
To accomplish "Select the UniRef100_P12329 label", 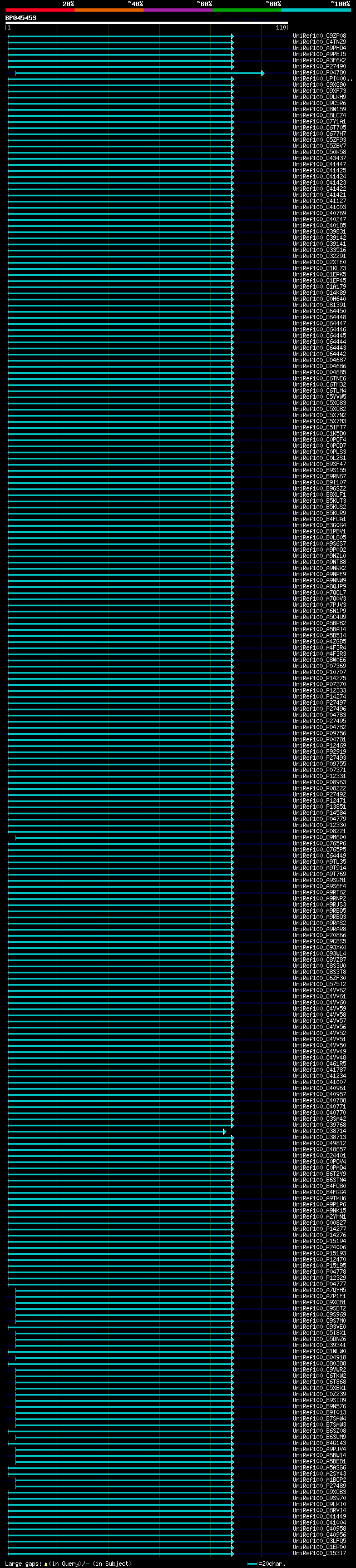I will click(319, 1278).
